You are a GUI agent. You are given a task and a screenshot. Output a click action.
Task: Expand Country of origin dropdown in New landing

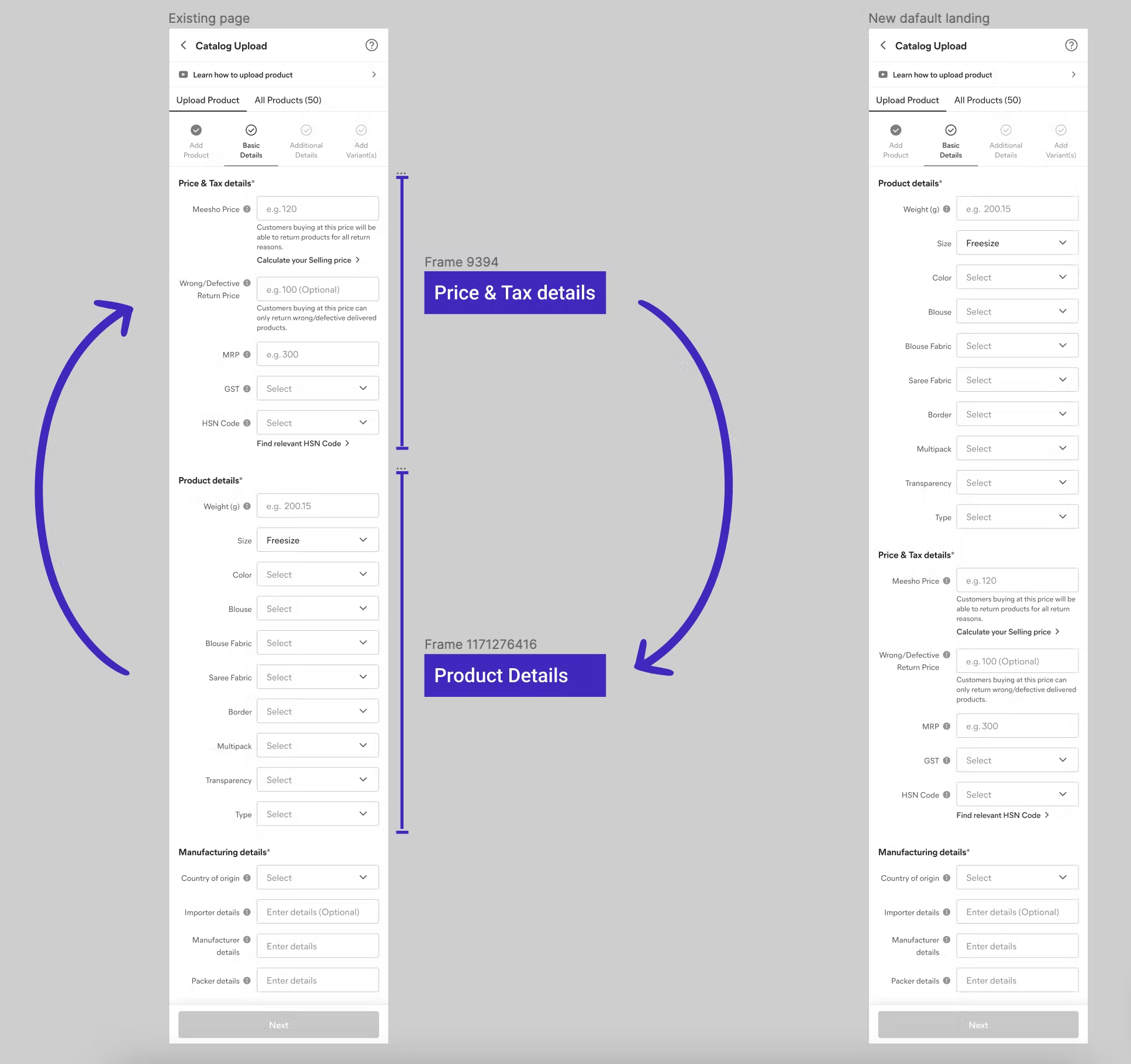click(1017, 878)
